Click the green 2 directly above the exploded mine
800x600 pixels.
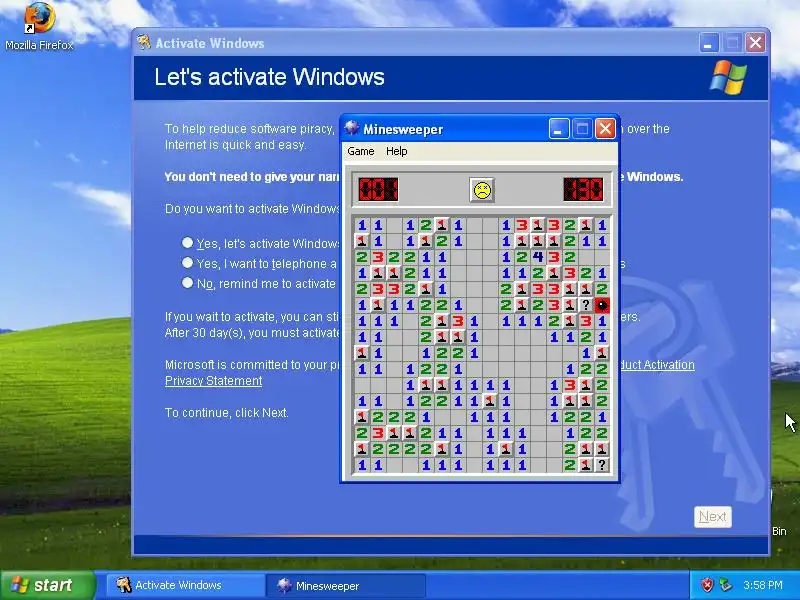[602, 289]
